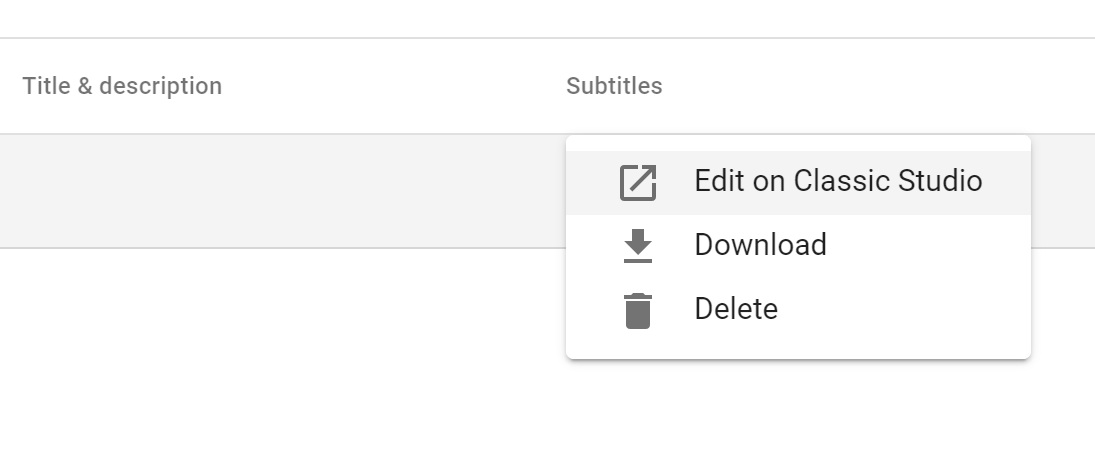Open Classic Studio via the square-arrow icon

click(x=638, y=182)
